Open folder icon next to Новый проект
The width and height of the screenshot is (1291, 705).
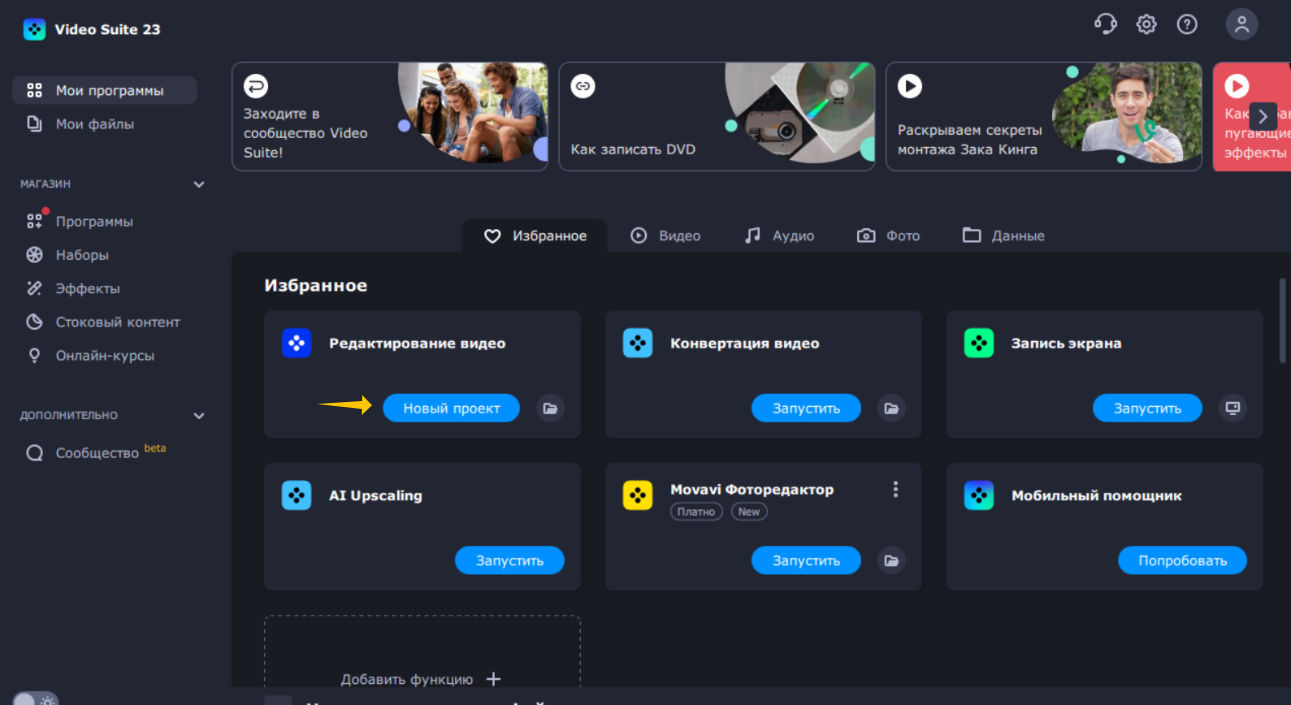[x=549, y=408]
